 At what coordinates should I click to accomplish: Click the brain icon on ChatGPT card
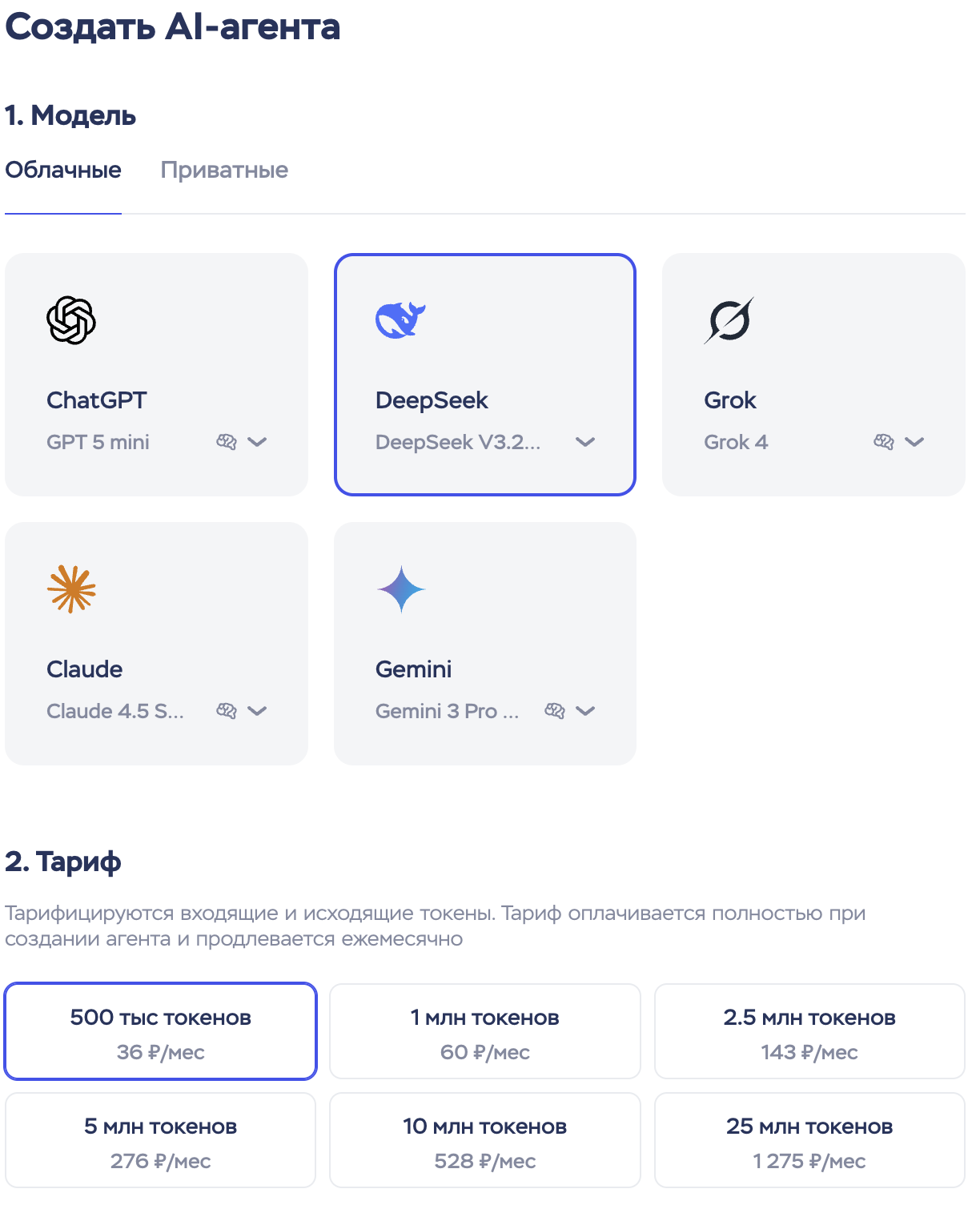tap(227, 442)
